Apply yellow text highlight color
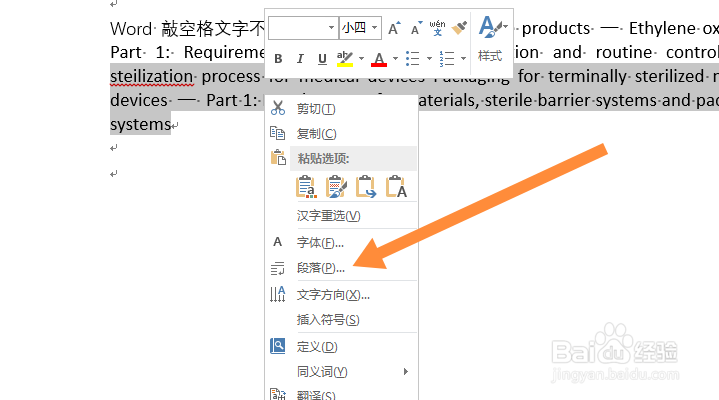Image resolution: width=719 pixels, height=400 pixels. (x=344, y=59)
